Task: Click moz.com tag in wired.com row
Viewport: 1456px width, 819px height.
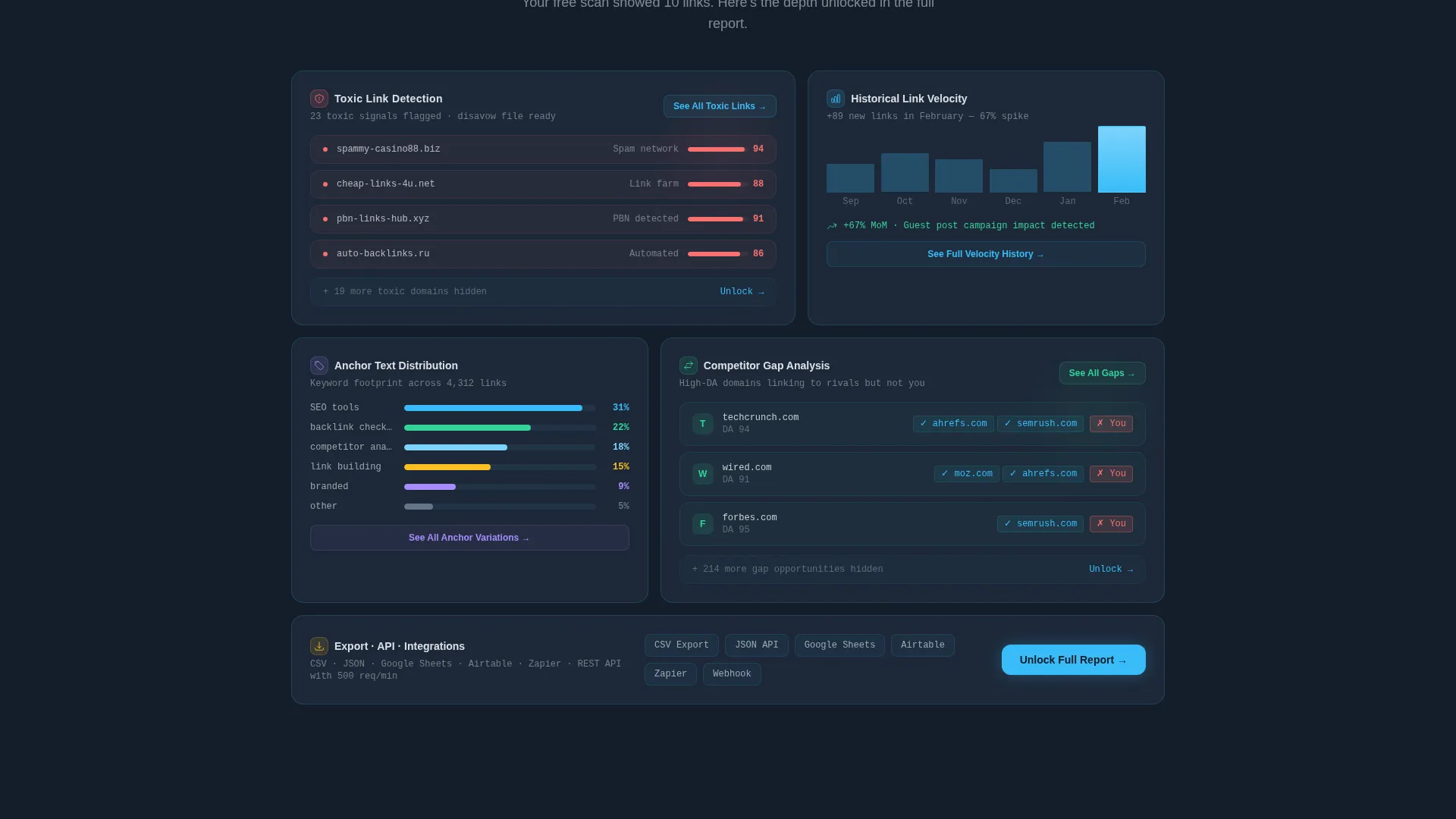Action: click(967, 474)
